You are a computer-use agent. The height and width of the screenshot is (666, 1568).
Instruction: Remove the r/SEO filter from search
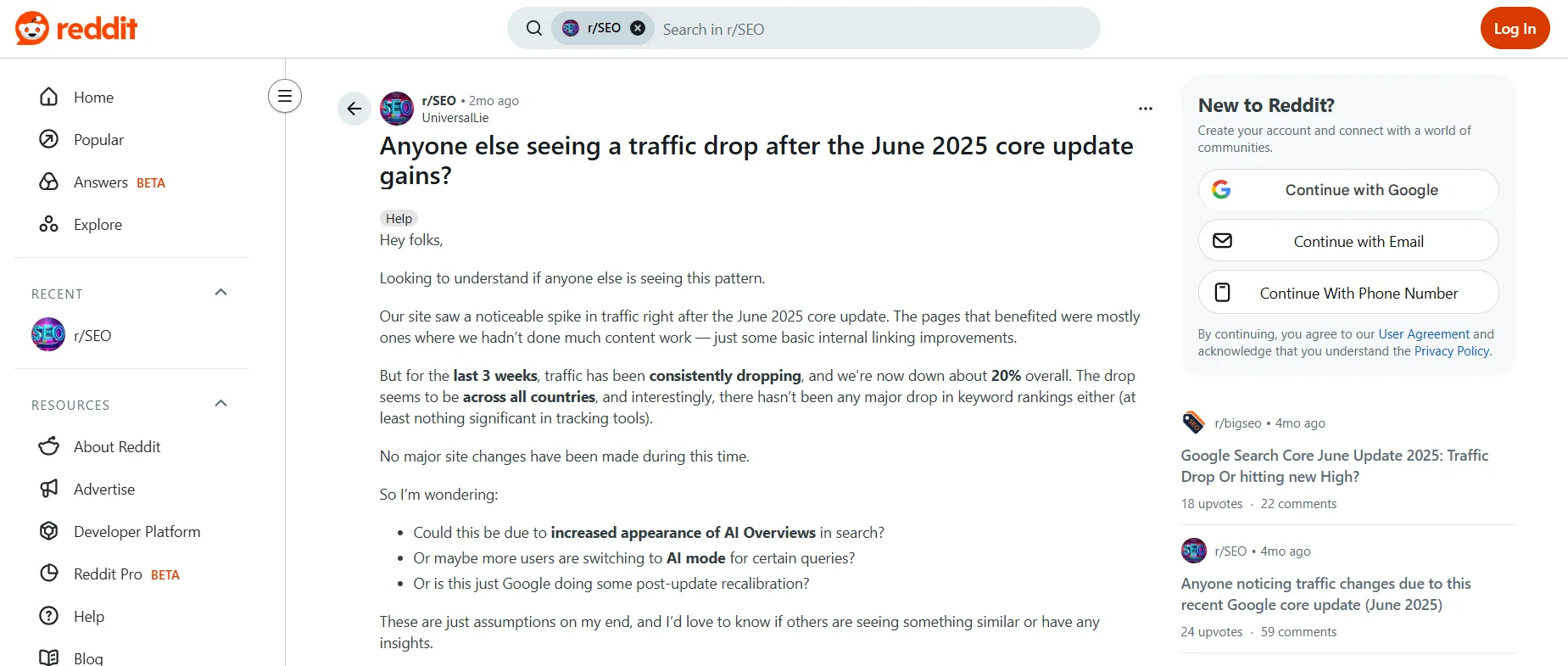click(638, 27)
